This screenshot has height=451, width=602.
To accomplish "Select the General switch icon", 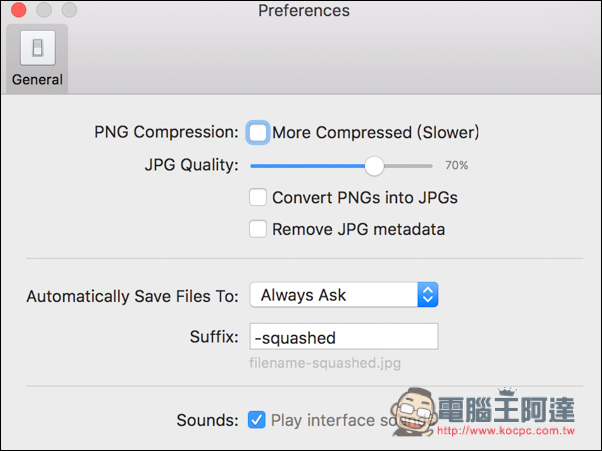I will (x=38, y=48).
